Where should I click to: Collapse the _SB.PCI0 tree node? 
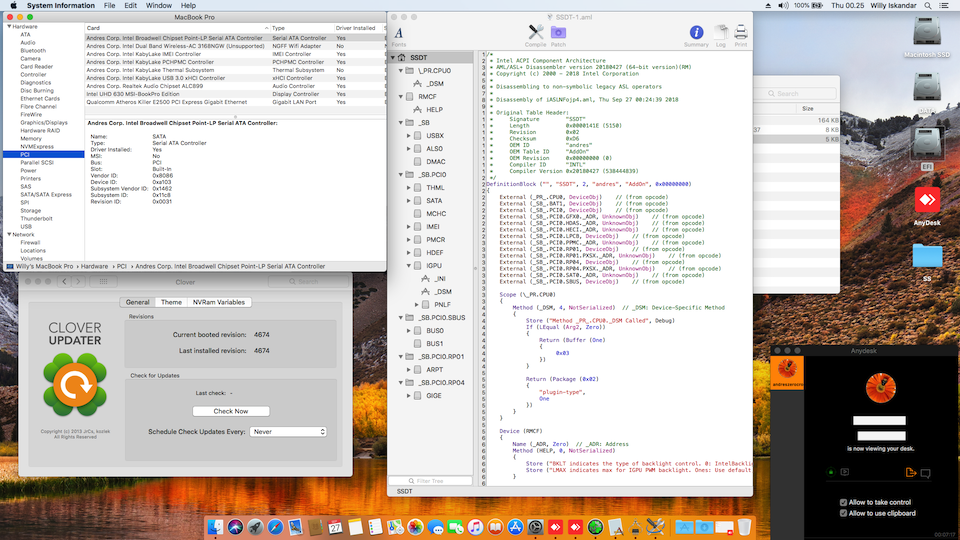tap(401, 174)
